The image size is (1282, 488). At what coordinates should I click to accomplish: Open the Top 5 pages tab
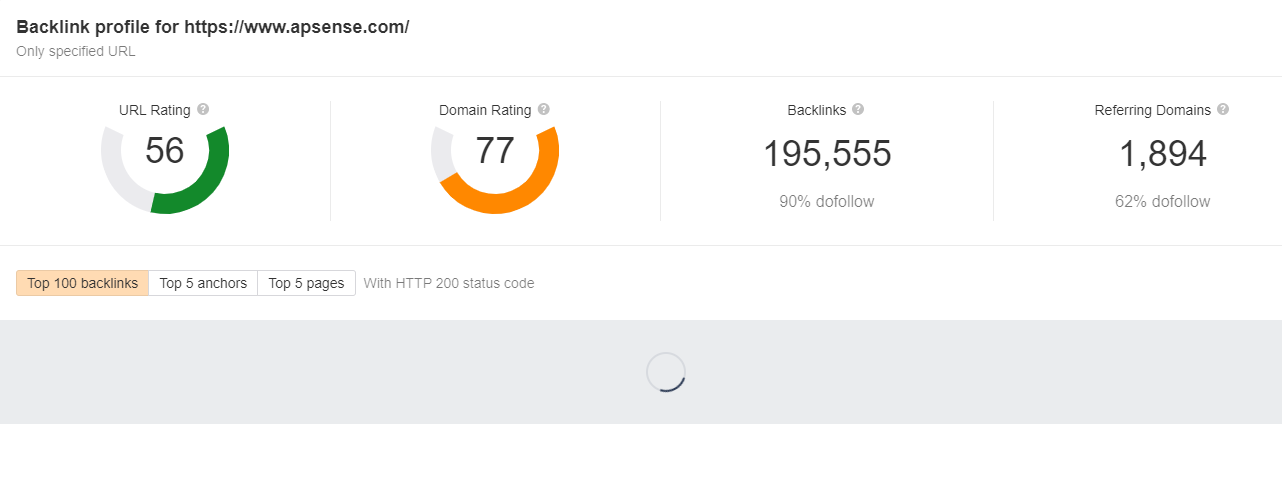tap(306, 283)
